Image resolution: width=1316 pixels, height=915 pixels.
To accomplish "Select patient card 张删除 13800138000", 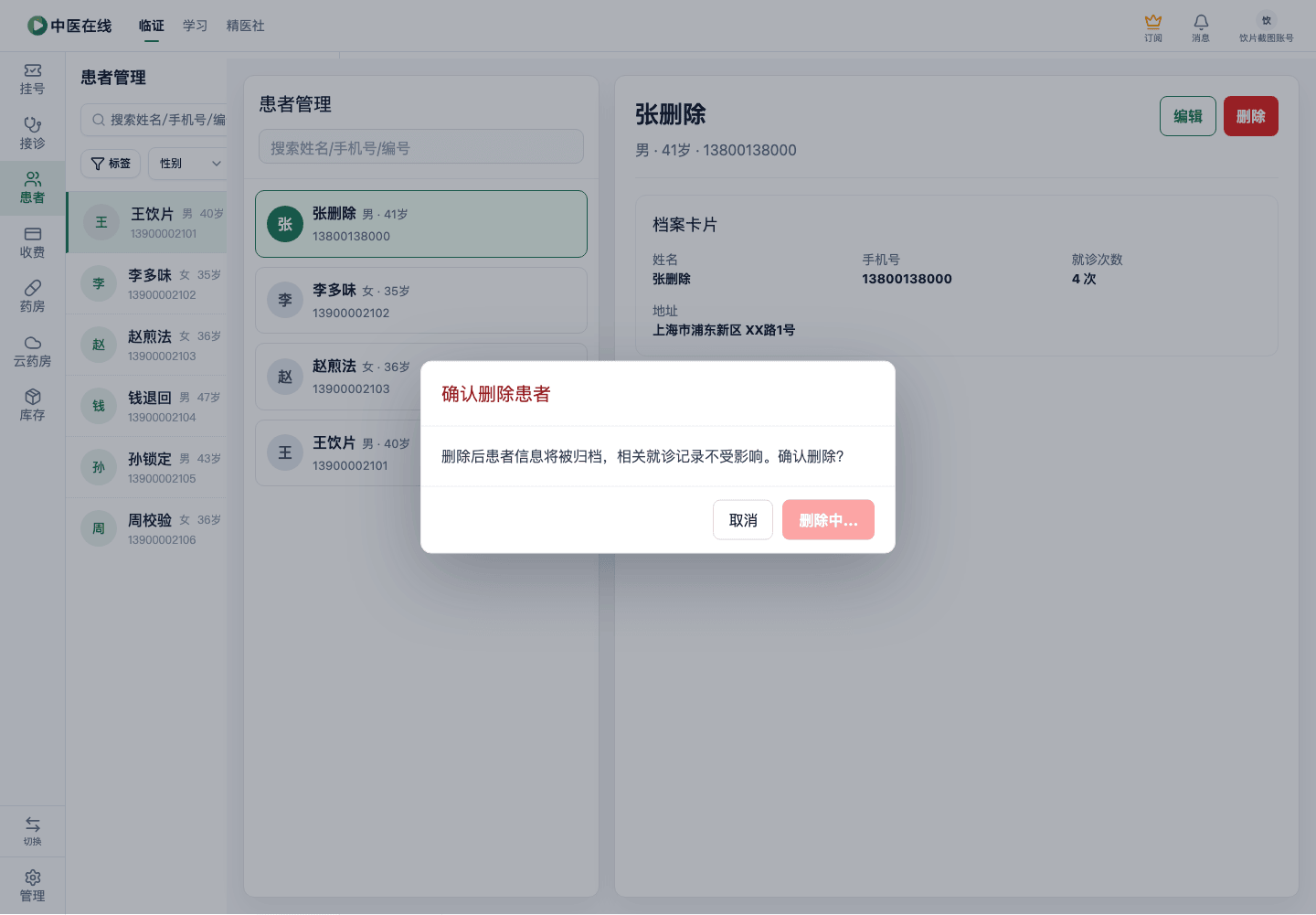I will [421, 224].
